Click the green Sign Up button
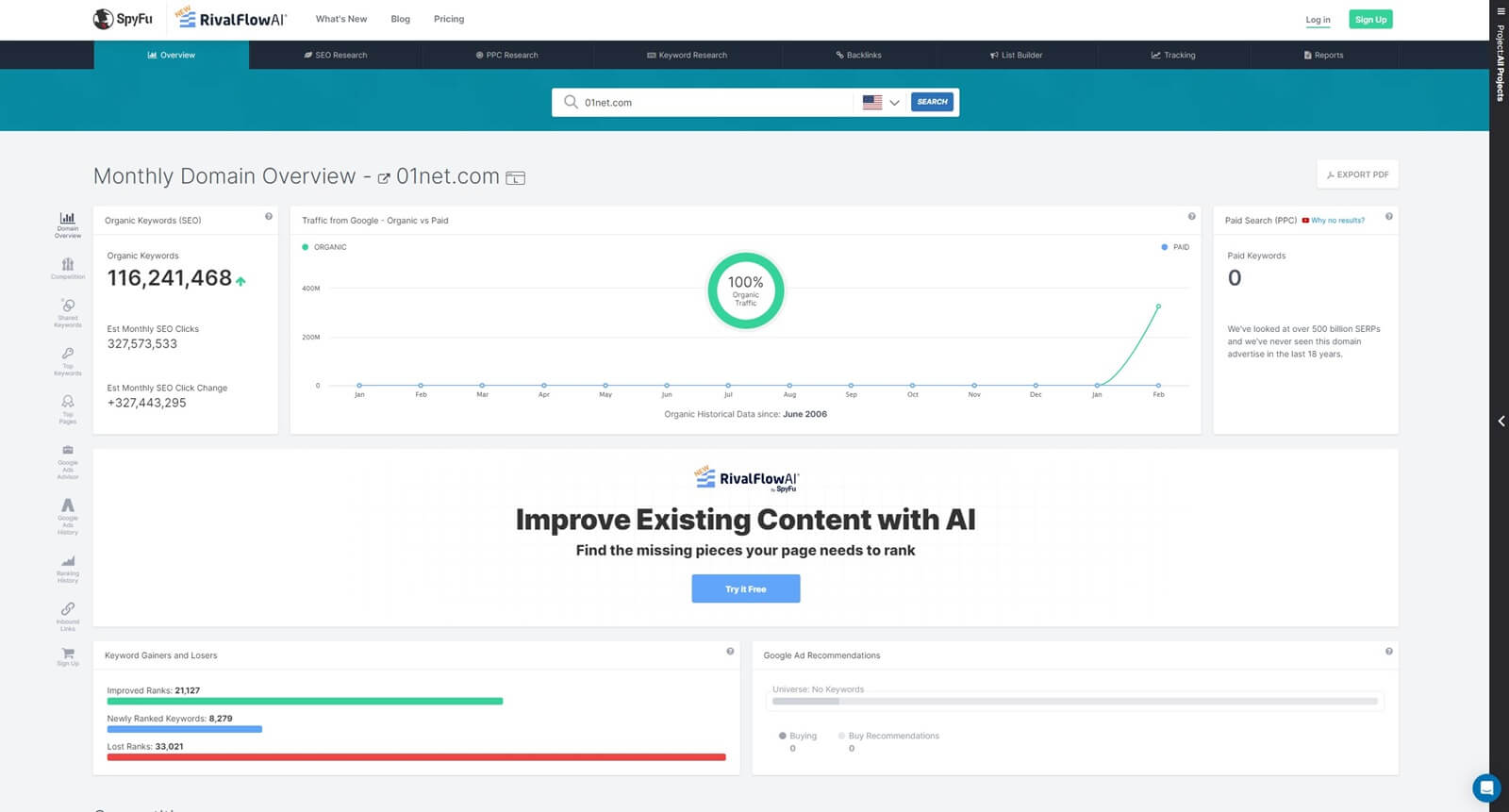This screenshot has height=812, width=1509. tap(1371, 19)
